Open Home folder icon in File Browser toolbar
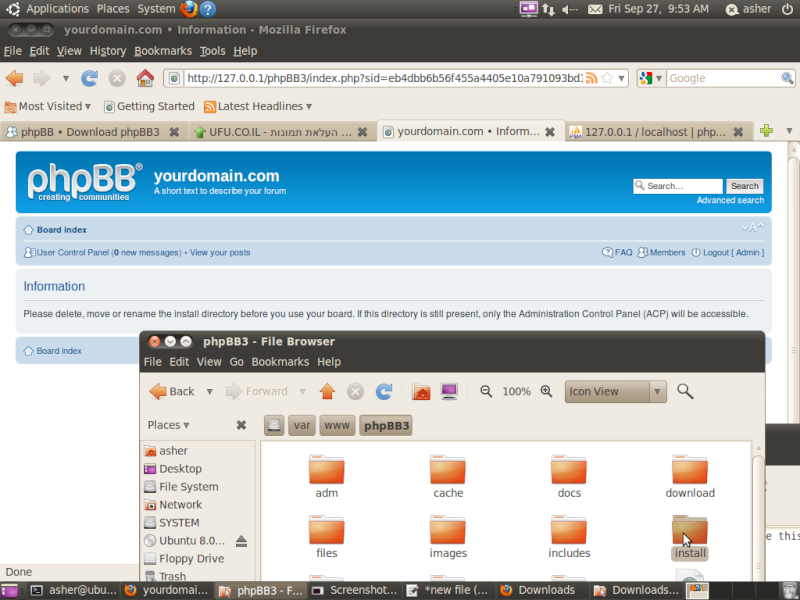 click(x=421, y=391)
